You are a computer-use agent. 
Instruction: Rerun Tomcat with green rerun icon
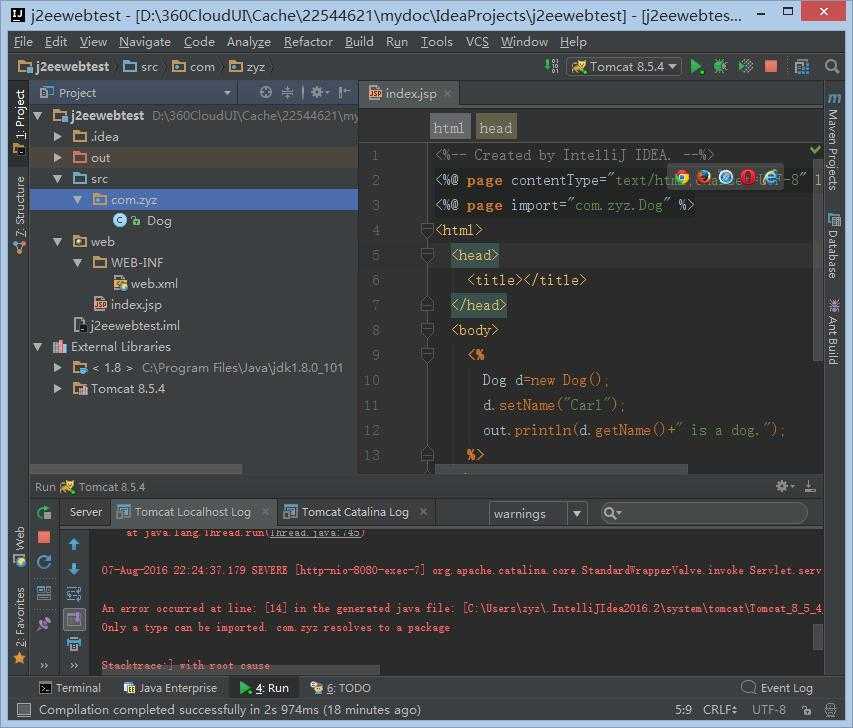tap(44, 513)
